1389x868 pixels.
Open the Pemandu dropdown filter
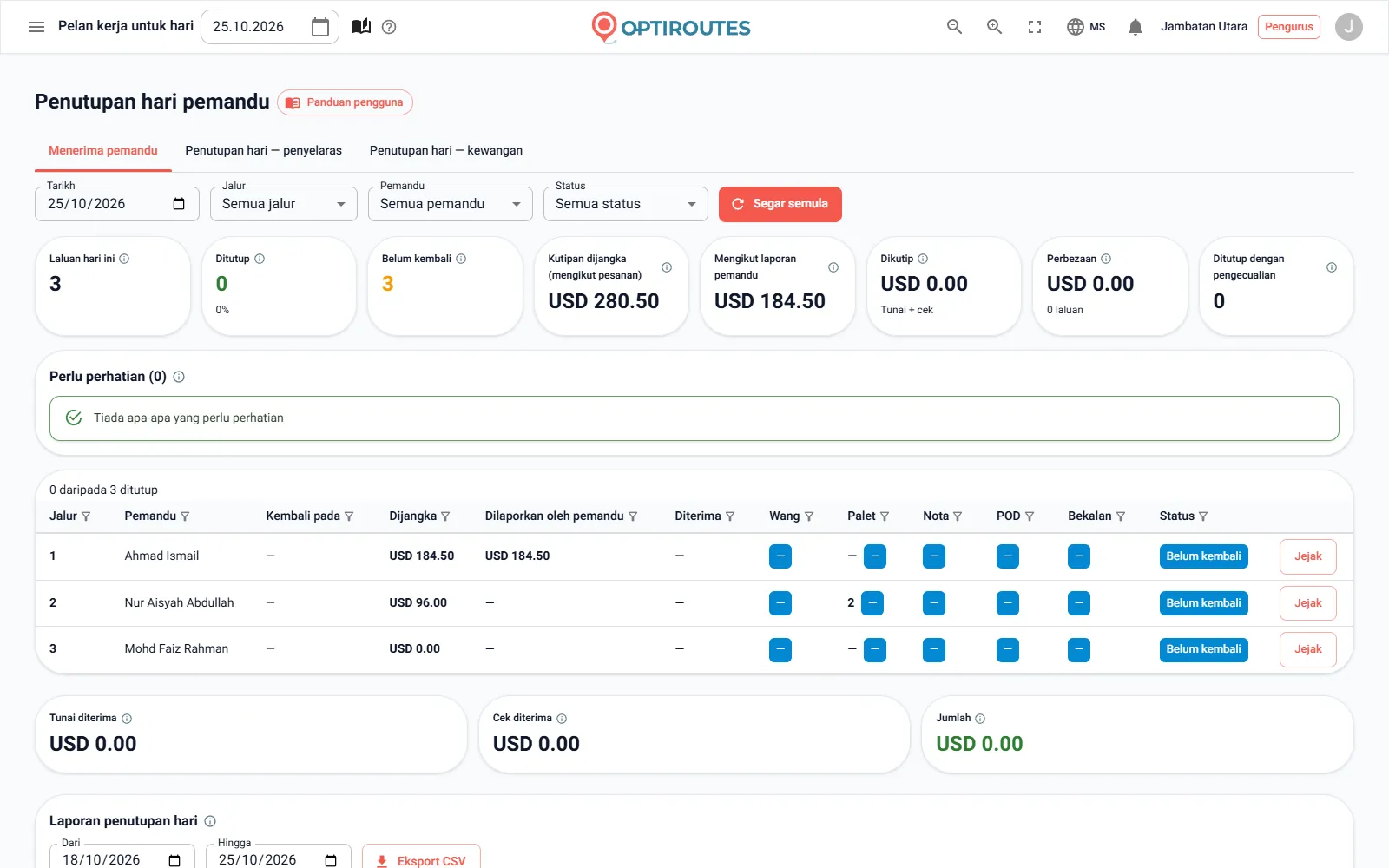pos(451,204)
